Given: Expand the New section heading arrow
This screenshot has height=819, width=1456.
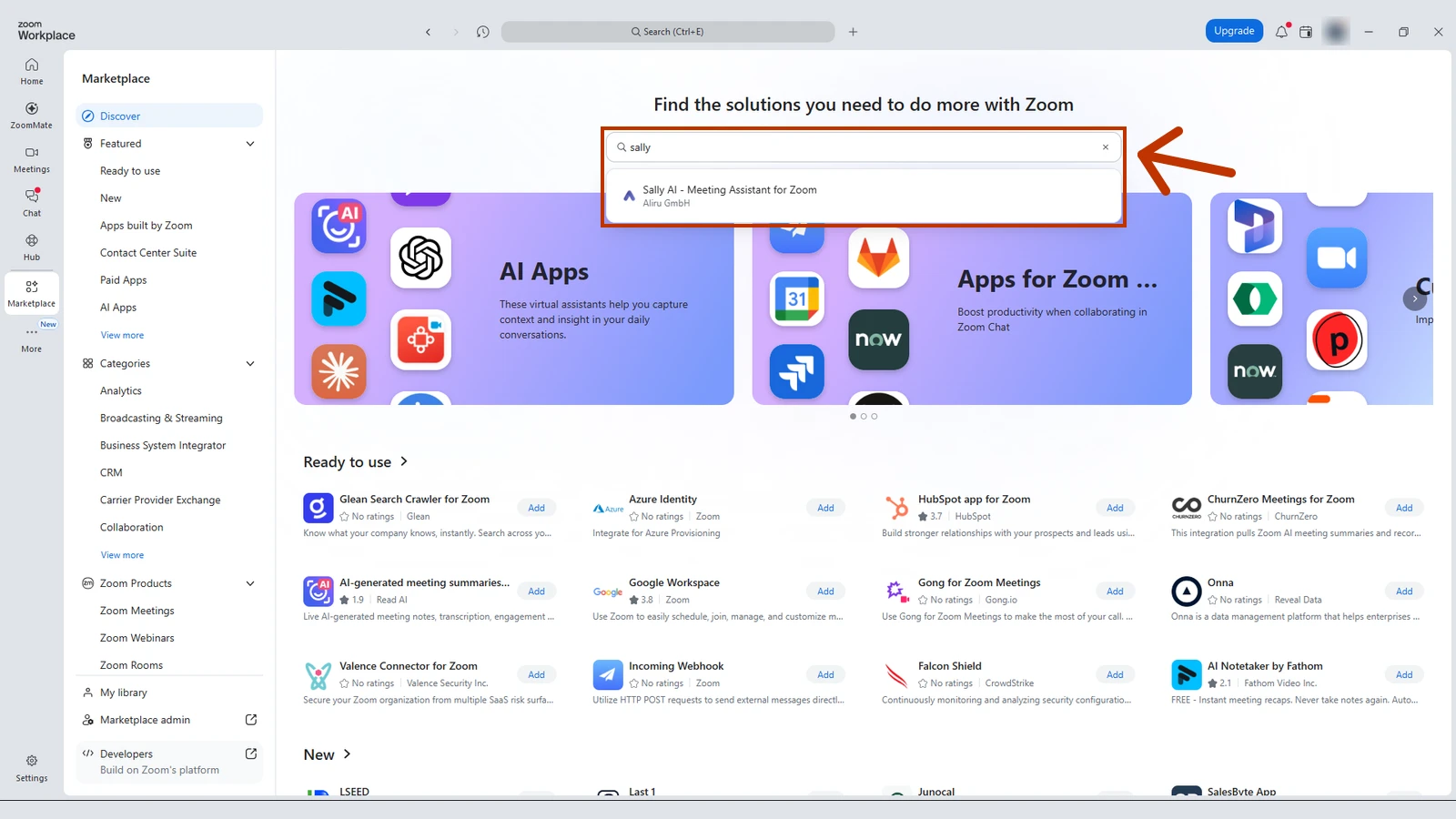Looking at the screenshot, I should [x=347, y=754].
